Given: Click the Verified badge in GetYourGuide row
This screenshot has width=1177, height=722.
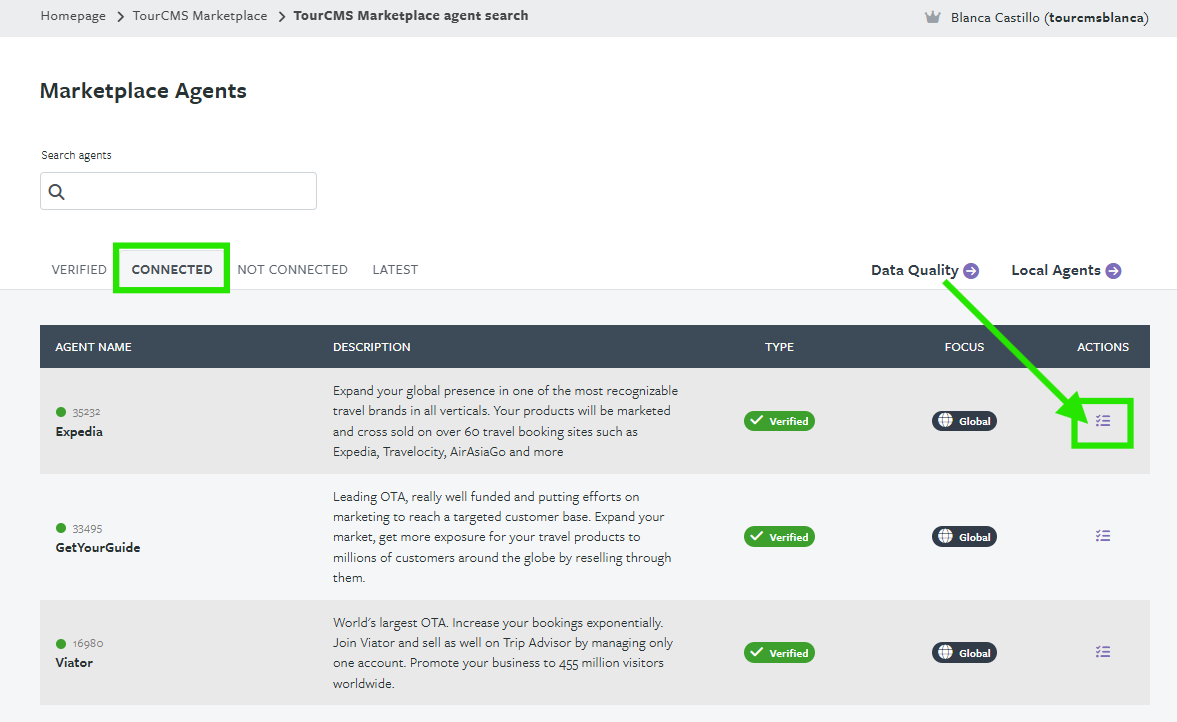Looking at the screenshot, I should point(779,537).
